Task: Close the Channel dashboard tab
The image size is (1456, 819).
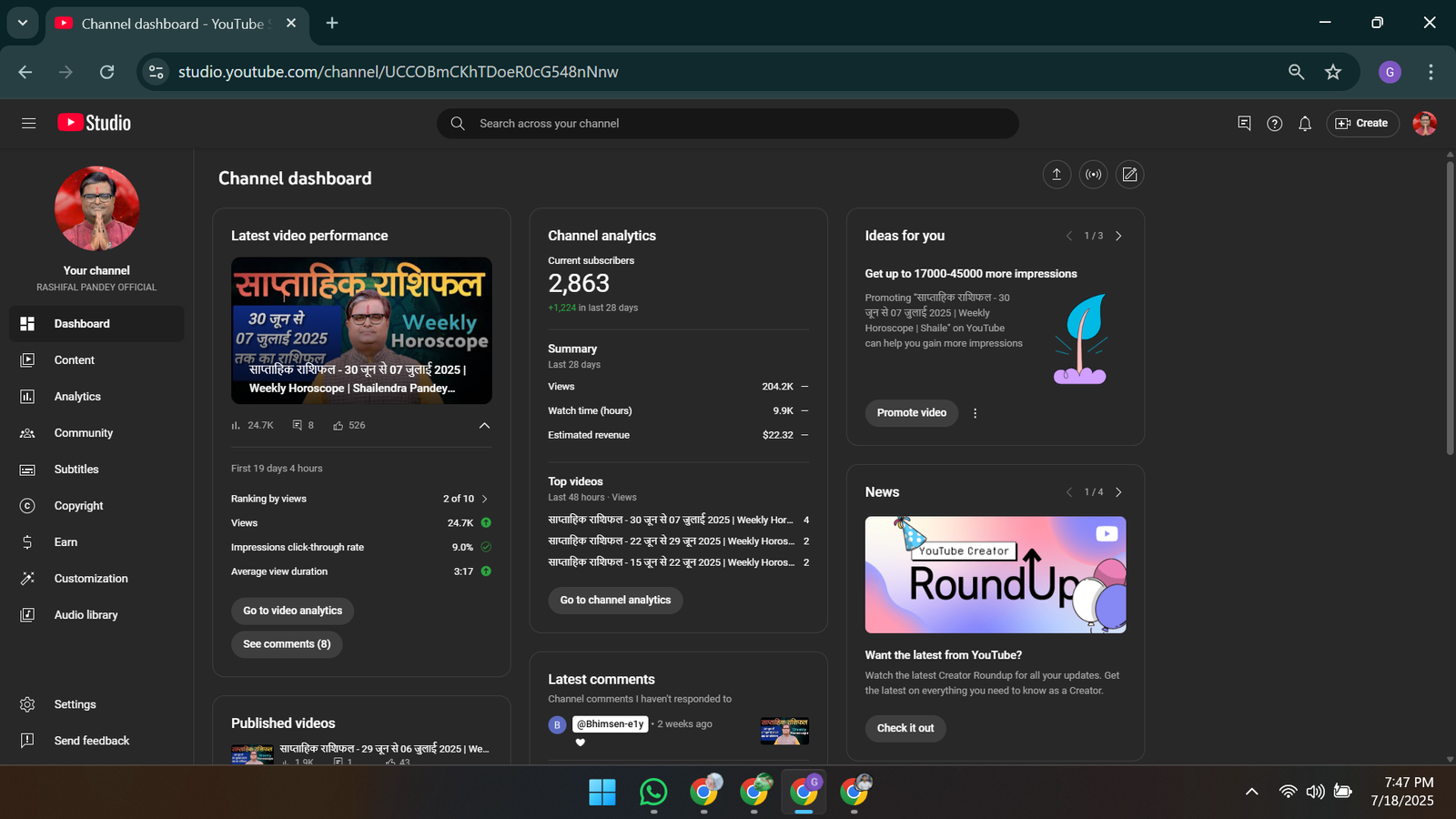Action: tap(291, 23)
